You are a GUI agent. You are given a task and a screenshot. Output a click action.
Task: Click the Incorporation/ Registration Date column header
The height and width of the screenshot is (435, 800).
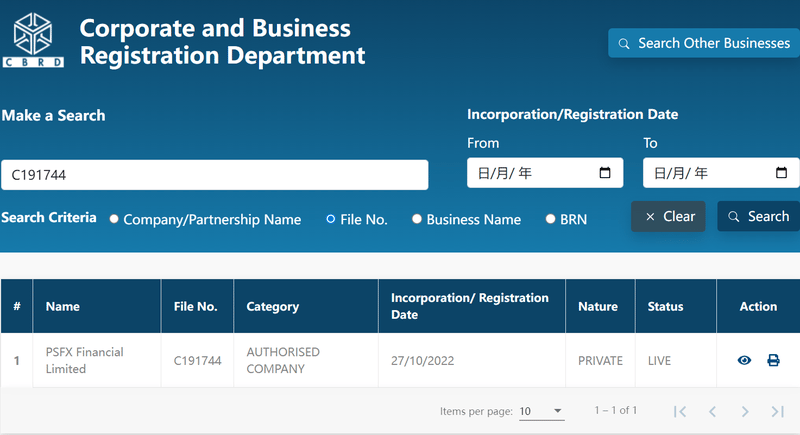pos(472,306)
